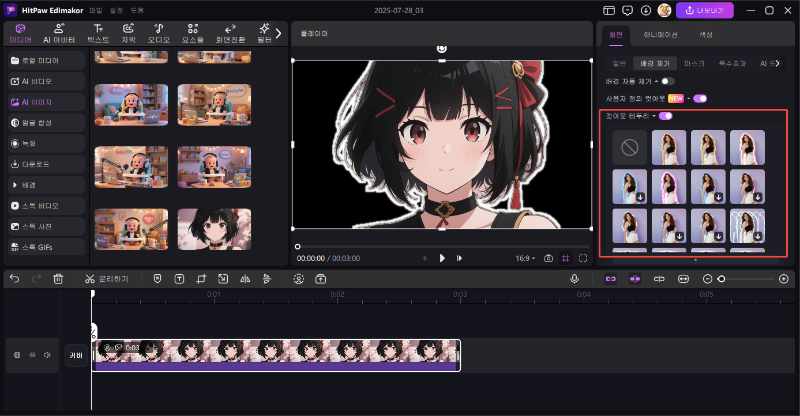Open the Filter tab with the sparkle icon
Viewport: 800px width, 416px height.
264,33
